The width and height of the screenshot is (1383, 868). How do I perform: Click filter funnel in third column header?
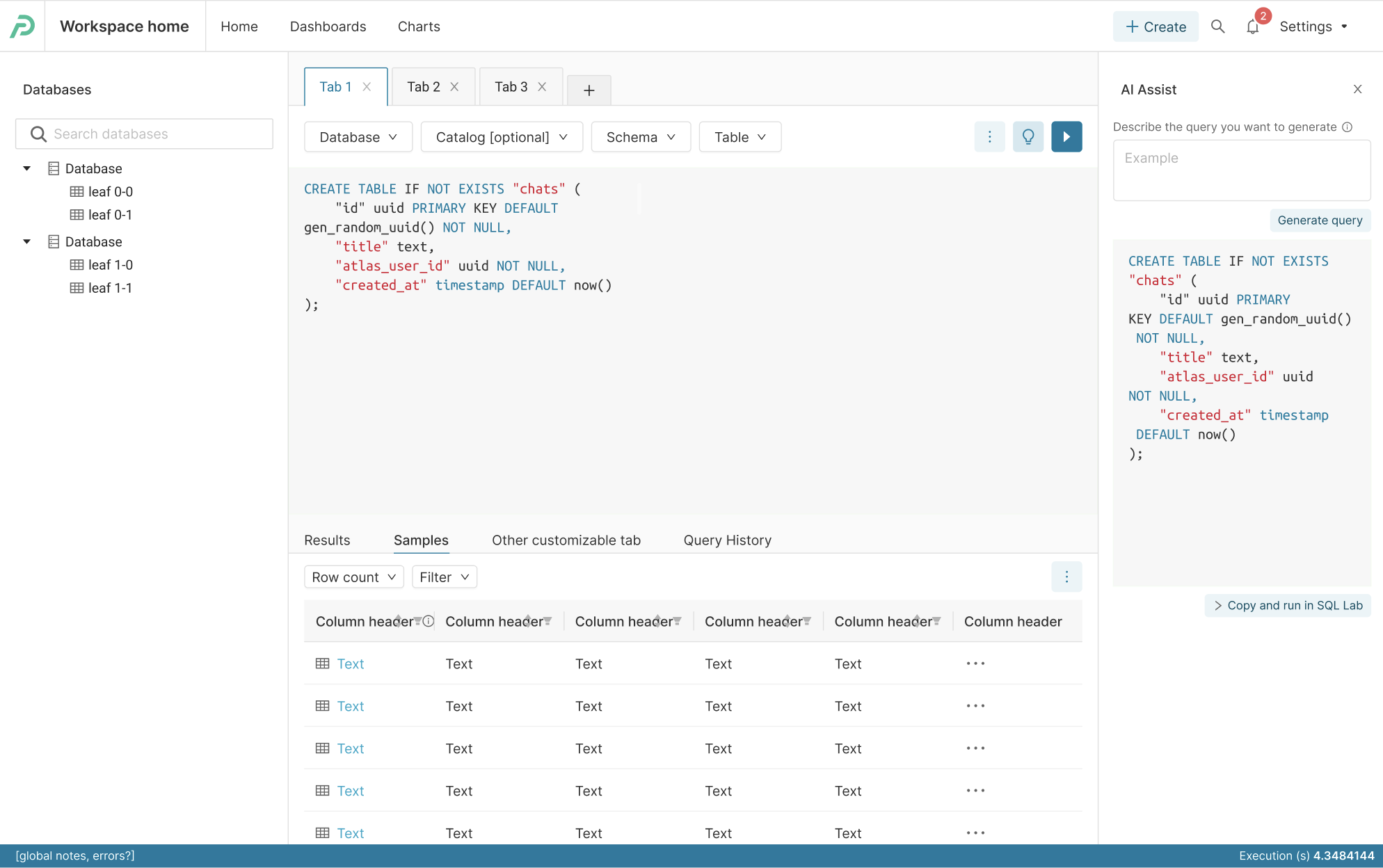coord(678,621)
